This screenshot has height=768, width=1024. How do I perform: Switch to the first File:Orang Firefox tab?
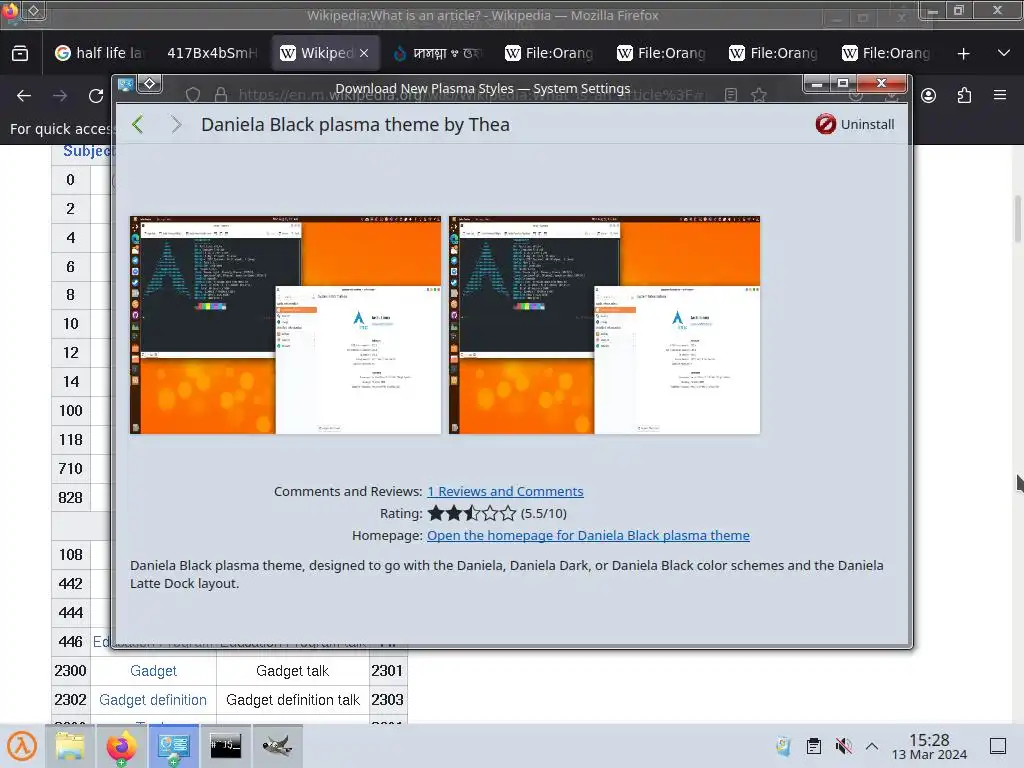point(549,53)
